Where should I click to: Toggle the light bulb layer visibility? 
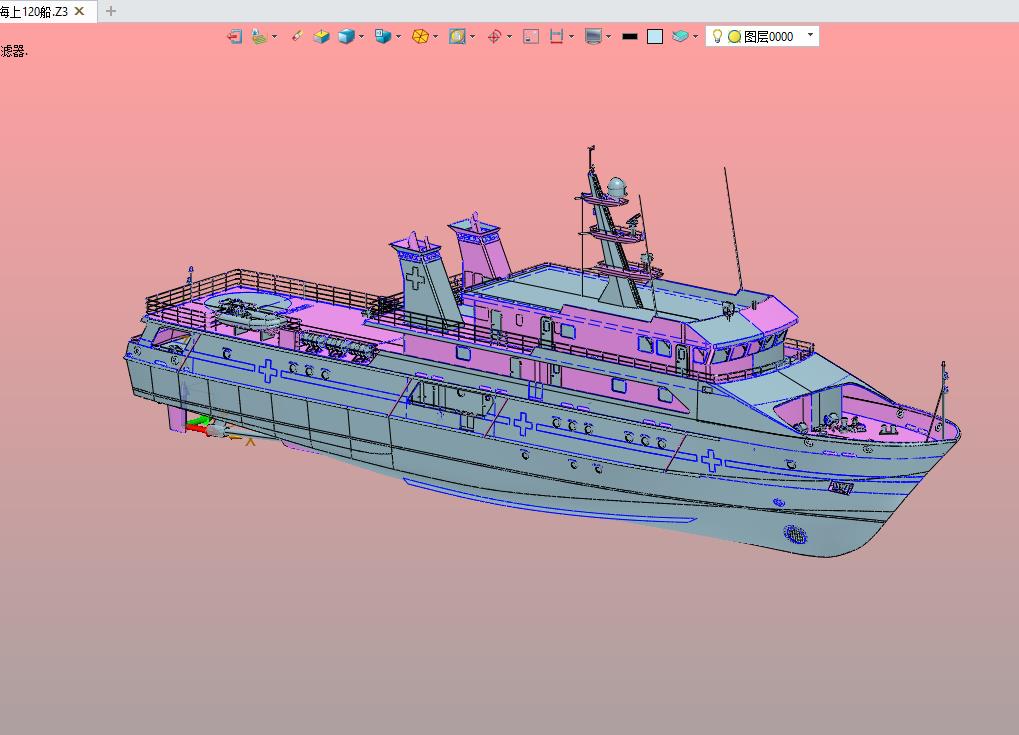point(717,36)
